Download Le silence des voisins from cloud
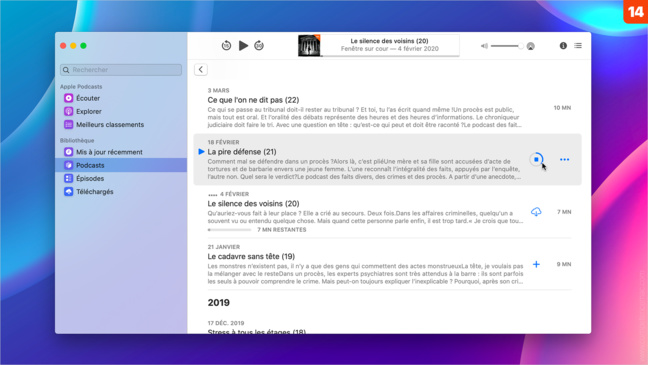648x365 pixels. coord(536,212)
